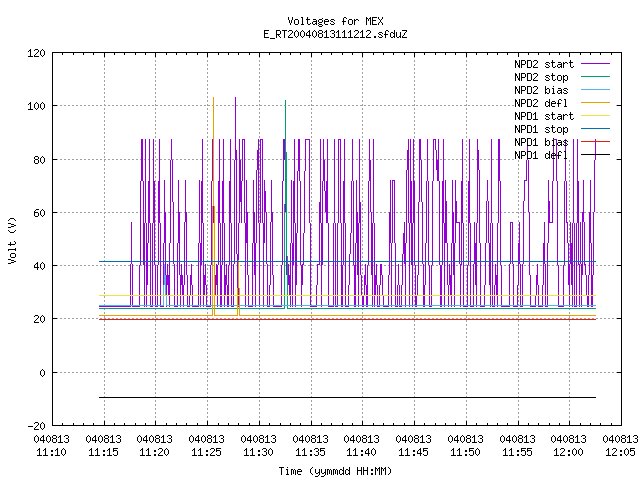Click the "NPD1 stop" legend label

click(x=541, y=129)
